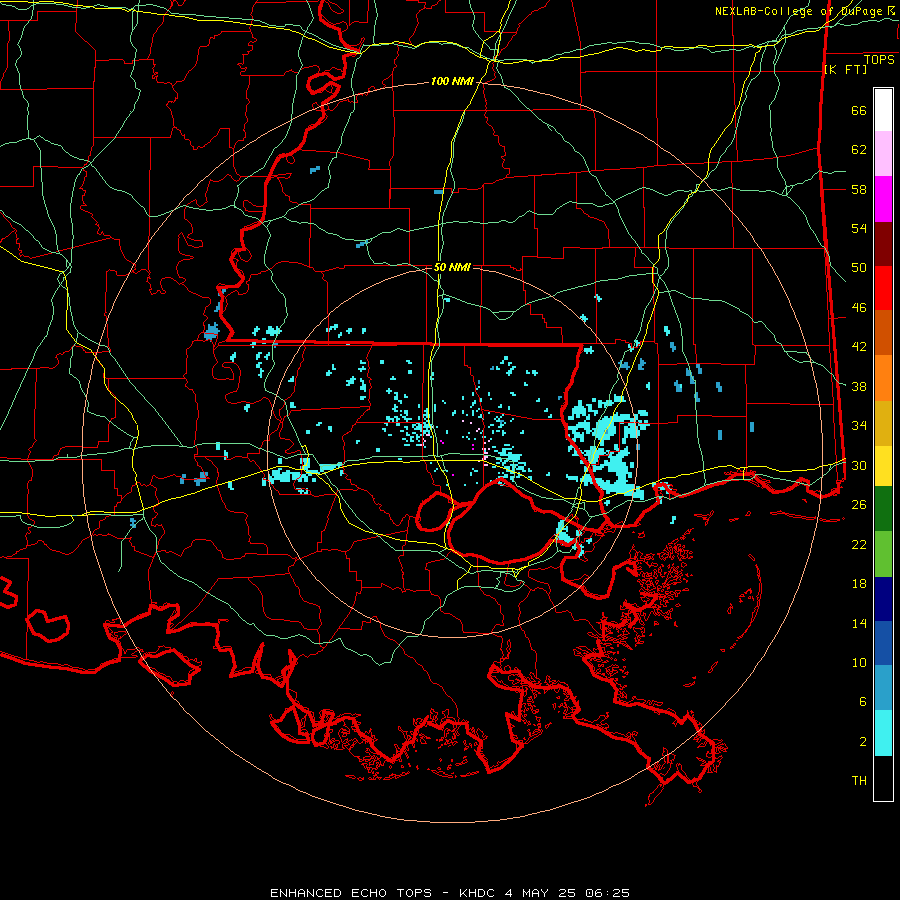Click the "NEXLAB-College of DuPage" credit text
The height and width of the screenshot is (900, 900).
click(800, 11)
